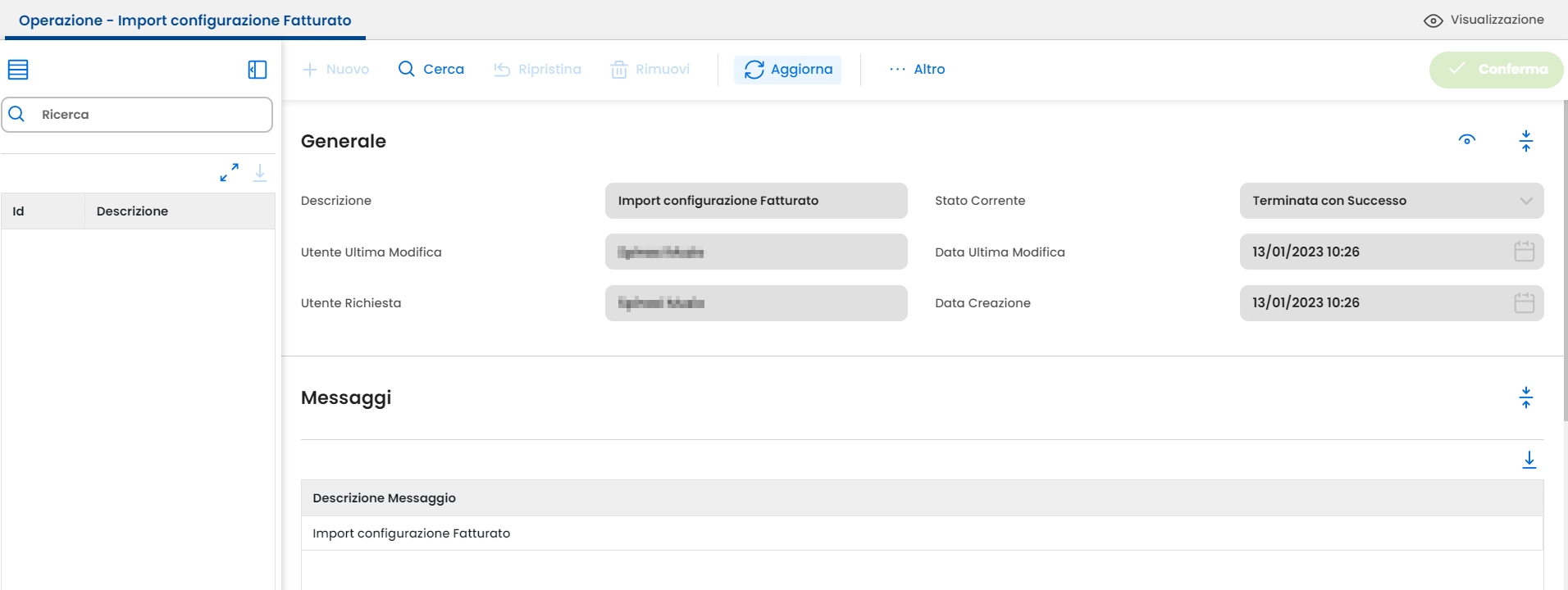Click the expand arrows icon above the table
The height and width of the screenshot is (590, 1568).
pos(229,172)
